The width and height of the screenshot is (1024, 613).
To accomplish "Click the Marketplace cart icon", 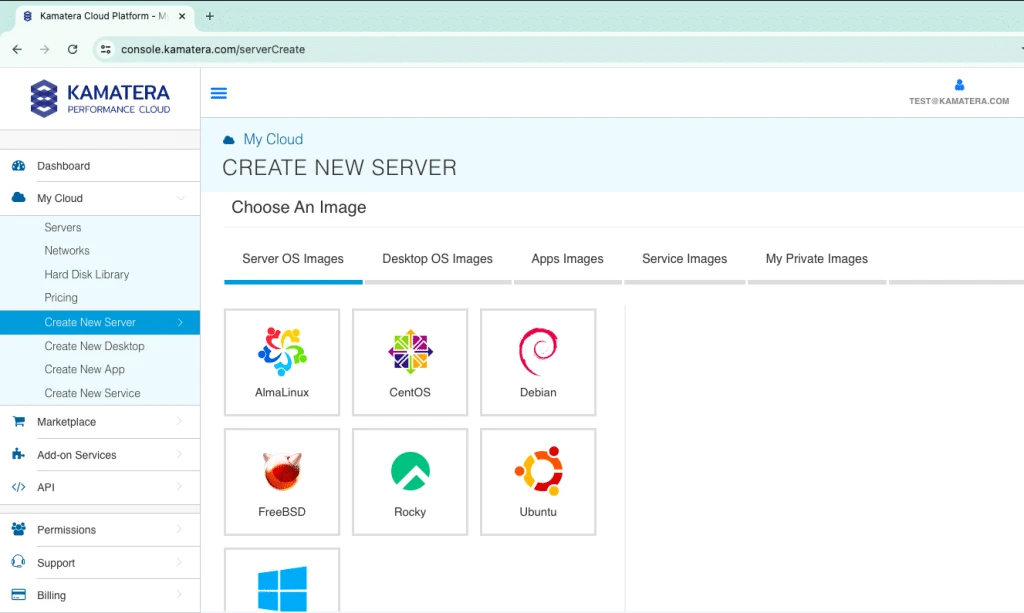I will point(18,421).
